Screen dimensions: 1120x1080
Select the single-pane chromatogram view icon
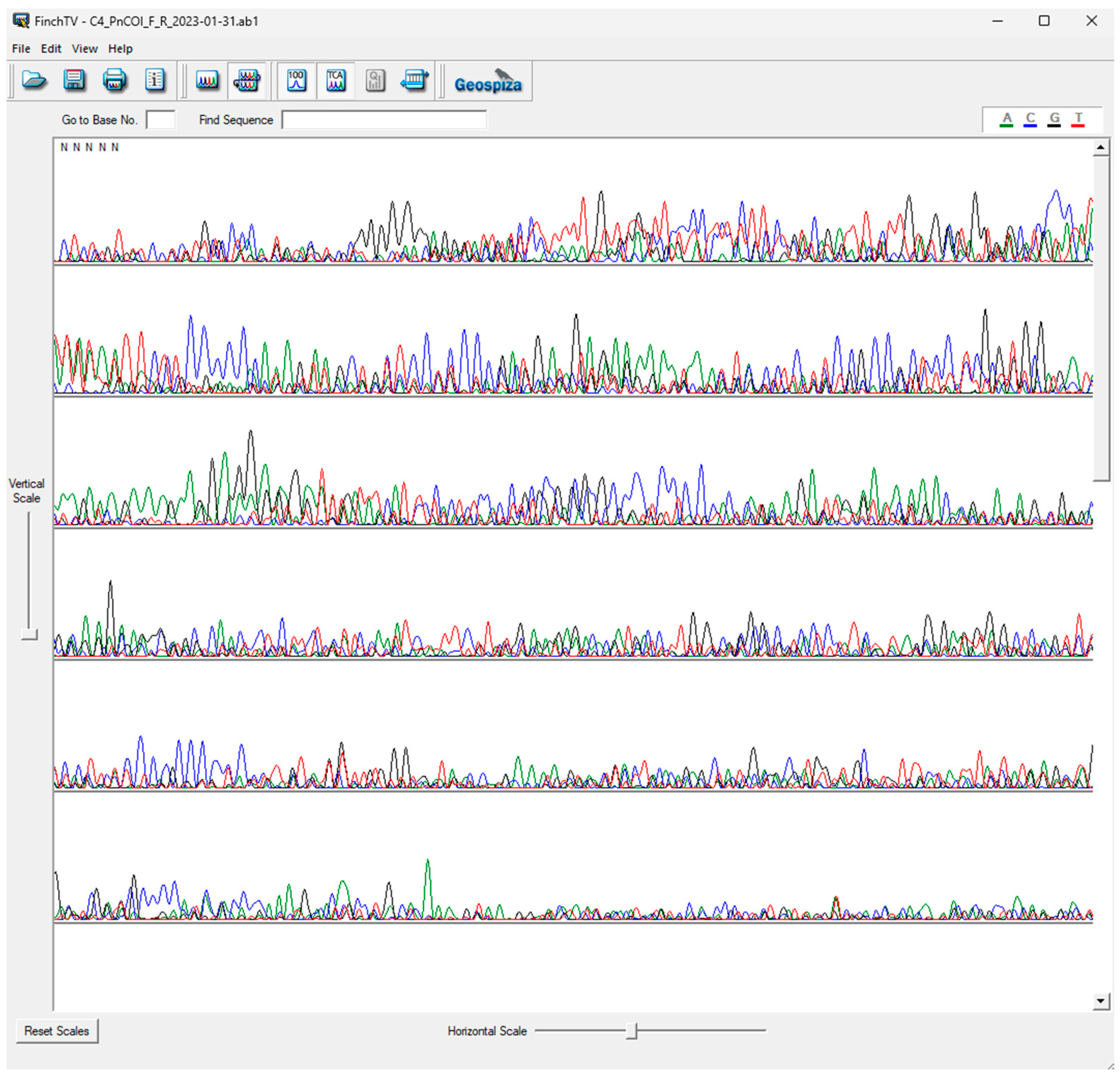[207, 80]
